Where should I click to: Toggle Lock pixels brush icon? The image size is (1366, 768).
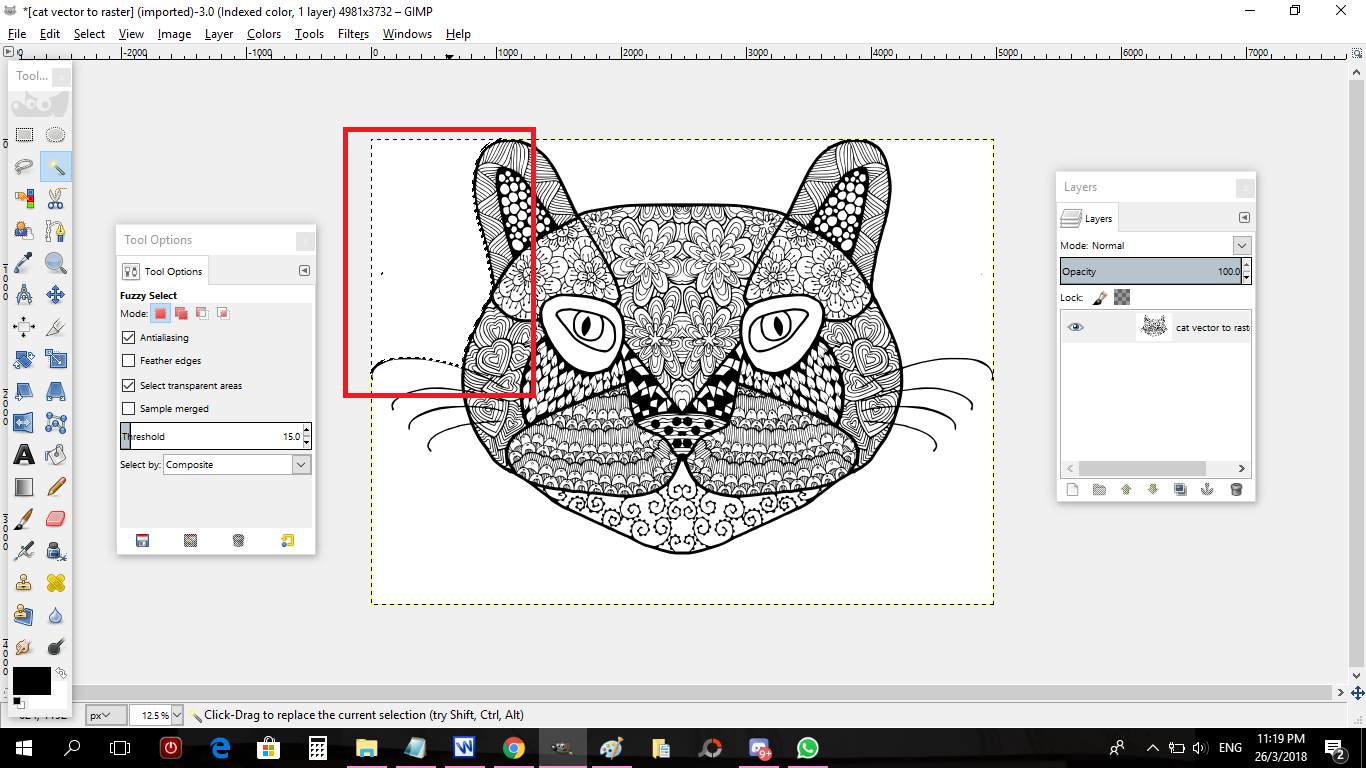[x=1100, y=298]
